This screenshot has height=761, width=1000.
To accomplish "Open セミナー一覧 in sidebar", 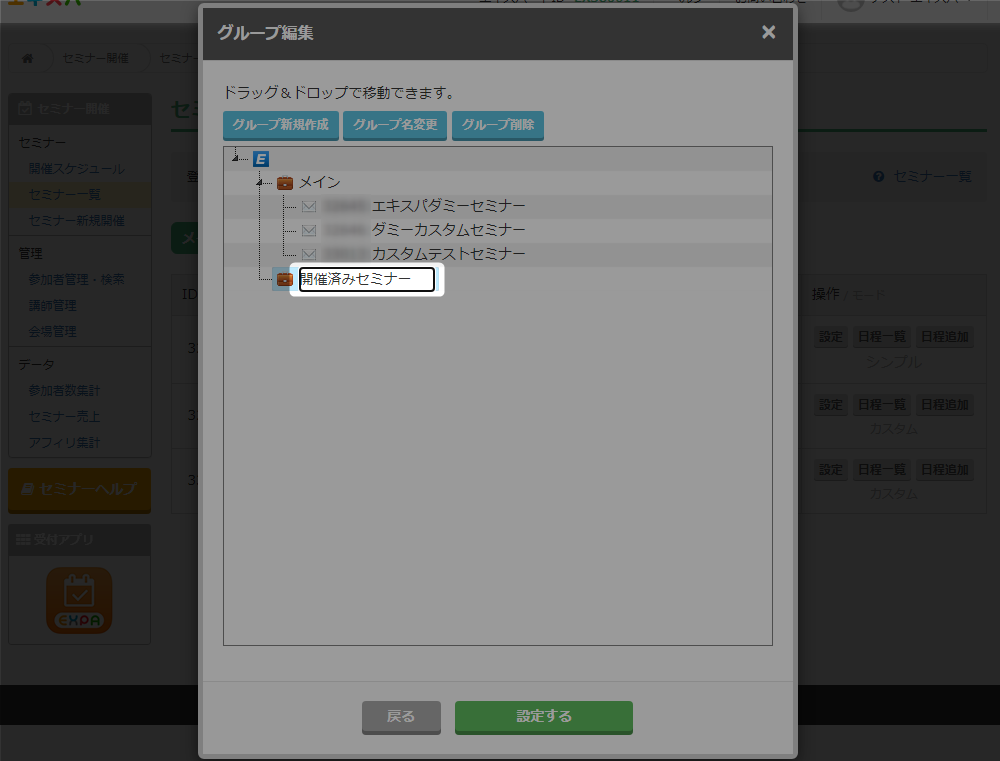I will point(64,195).
